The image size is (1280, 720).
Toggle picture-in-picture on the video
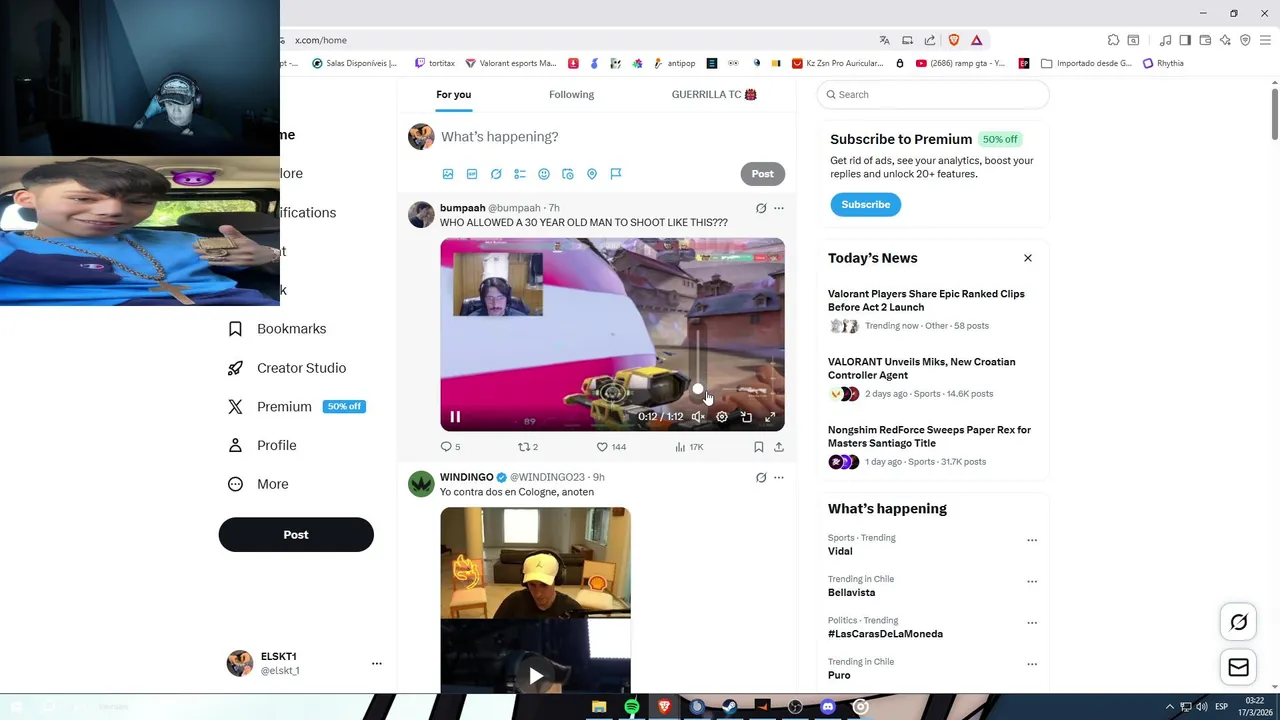point(746,417)
